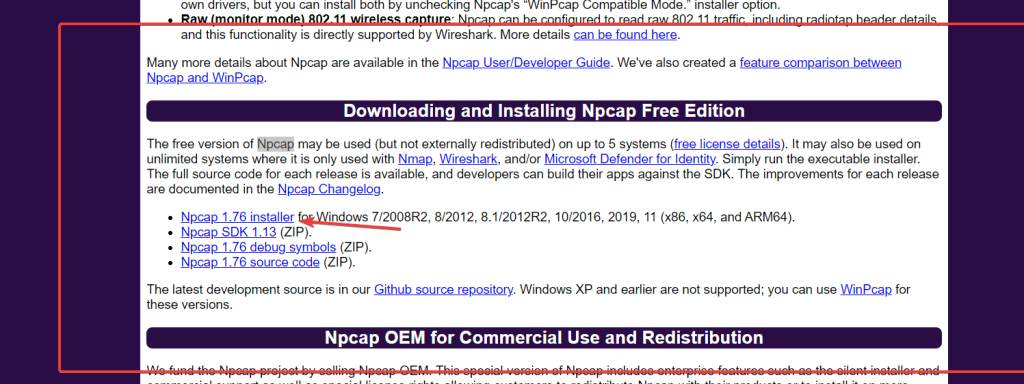Download Npcap 1.76 debug symbols
The width and height of the screenshot is (1024, 384).
tap(259, 248)
